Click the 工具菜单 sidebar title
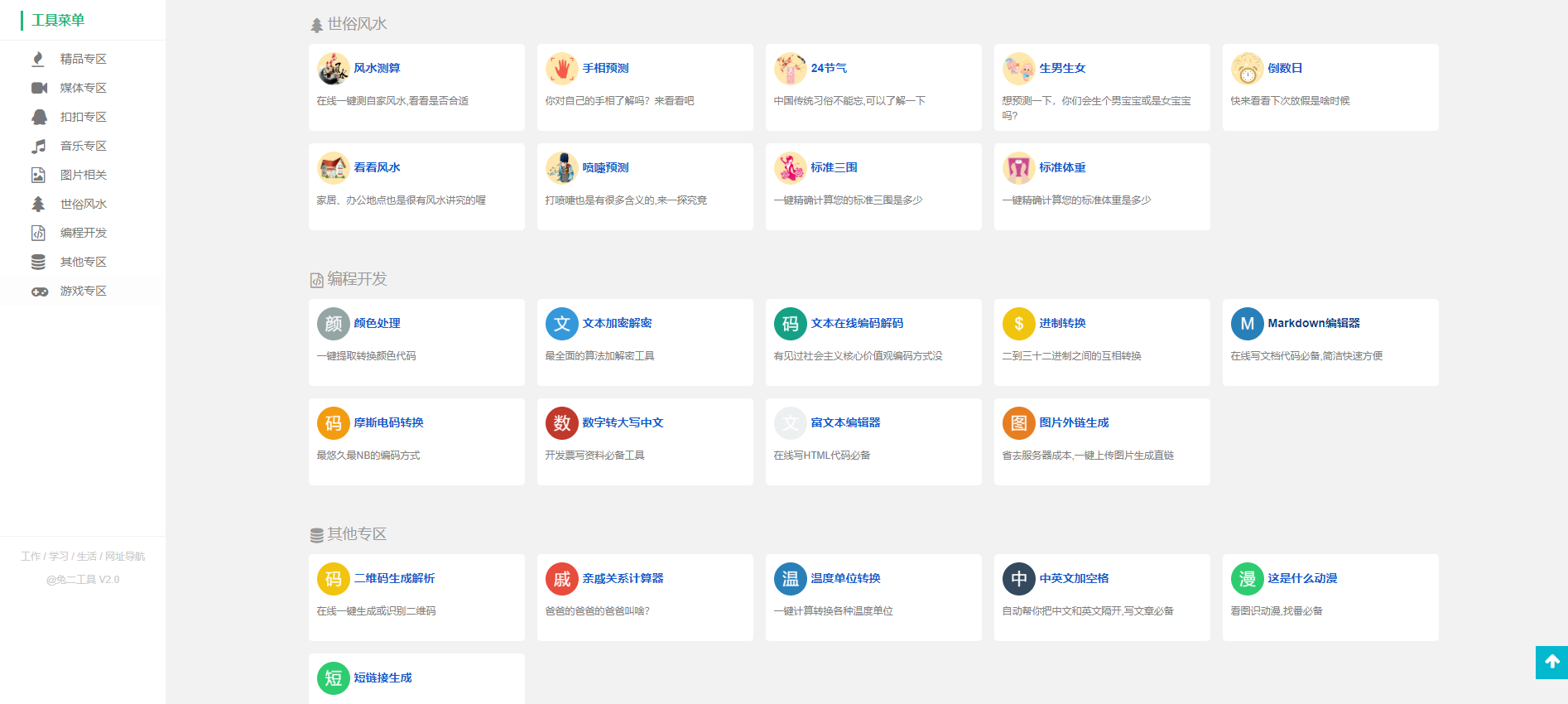The image size is (1568, 704). [x=58, y=20]
